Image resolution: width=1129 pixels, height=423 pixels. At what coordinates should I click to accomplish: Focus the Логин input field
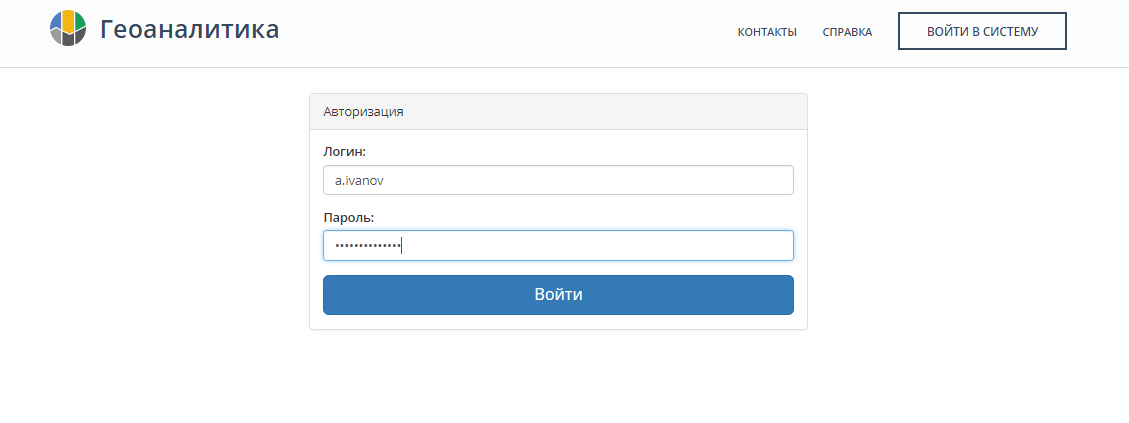(x=558, y=180)
